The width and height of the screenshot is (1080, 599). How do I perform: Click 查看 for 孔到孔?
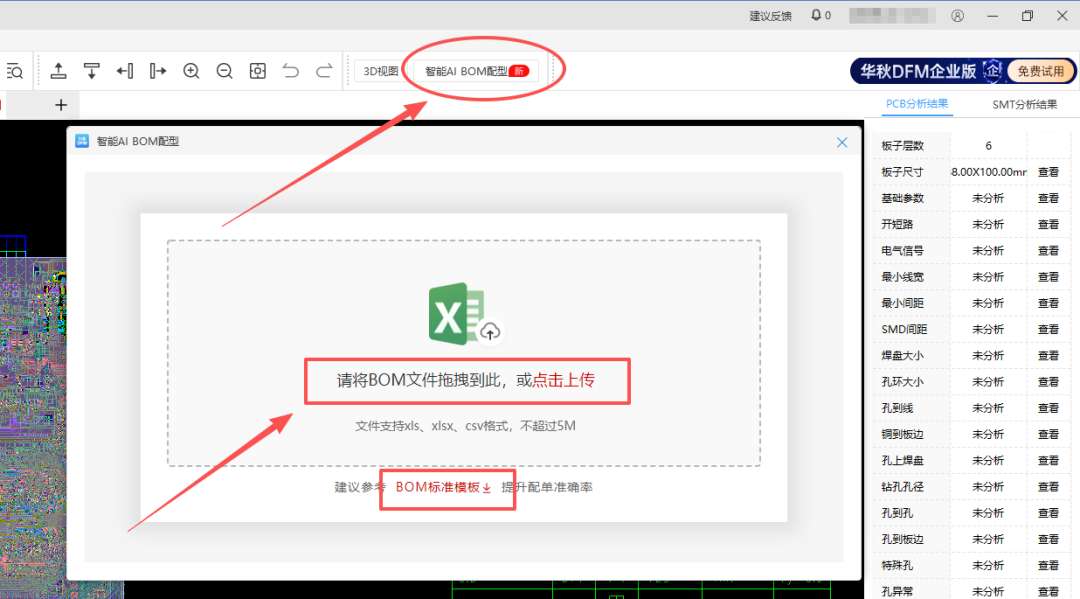coord(1048,513)
